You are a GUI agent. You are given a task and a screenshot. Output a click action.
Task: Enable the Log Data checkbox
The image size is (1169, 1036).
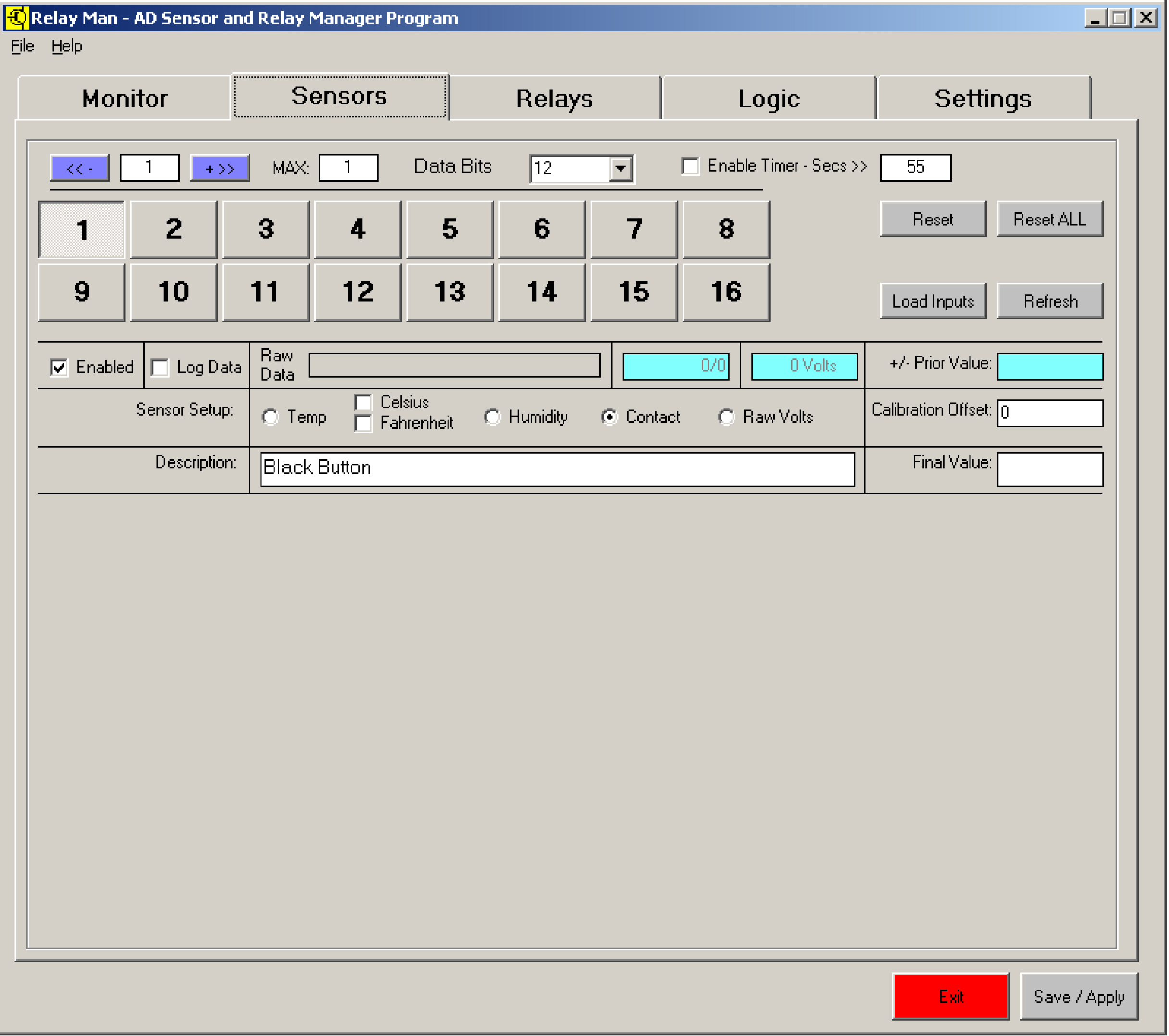[161, 367]
